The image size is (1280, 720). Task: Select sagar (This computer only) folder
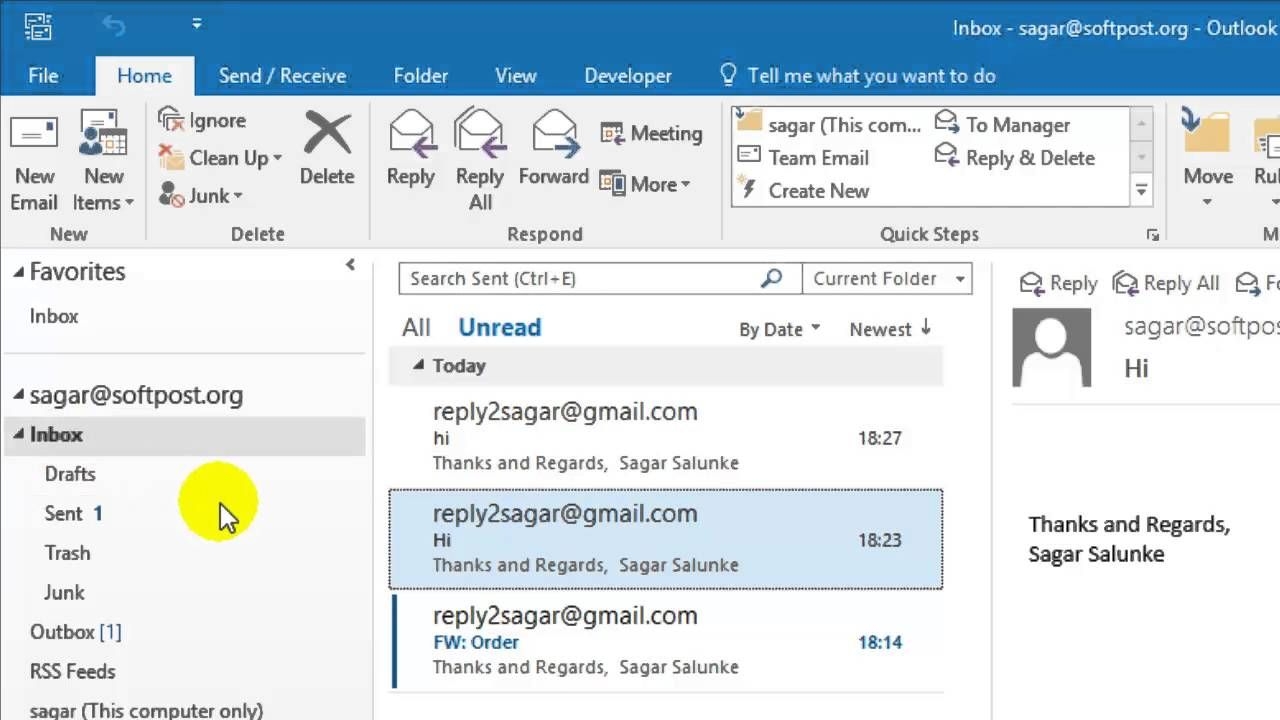(x=146, y=710)
